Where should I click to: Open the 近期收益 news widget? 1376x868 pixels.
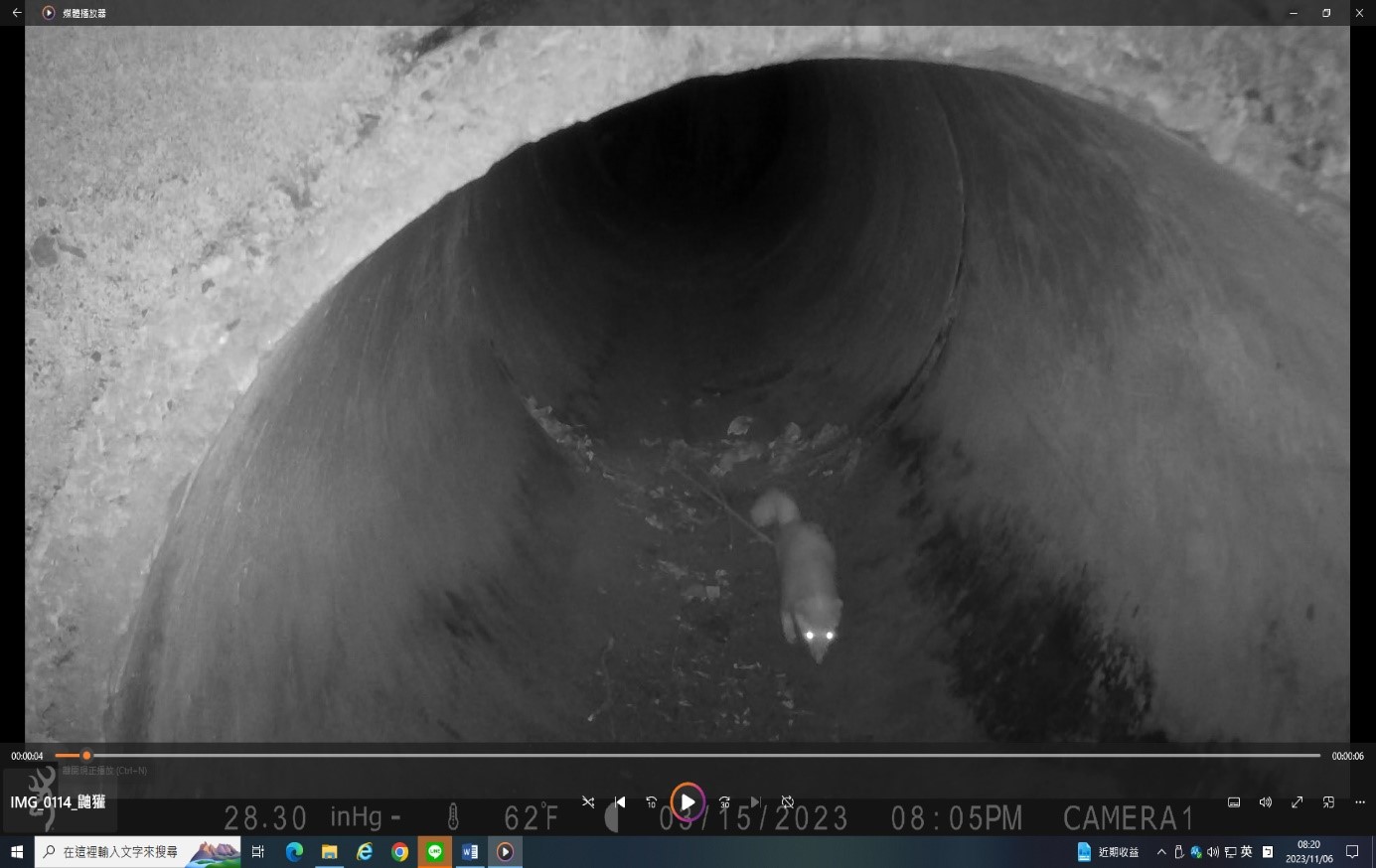pyautogui.click(x=1109, y=852)
